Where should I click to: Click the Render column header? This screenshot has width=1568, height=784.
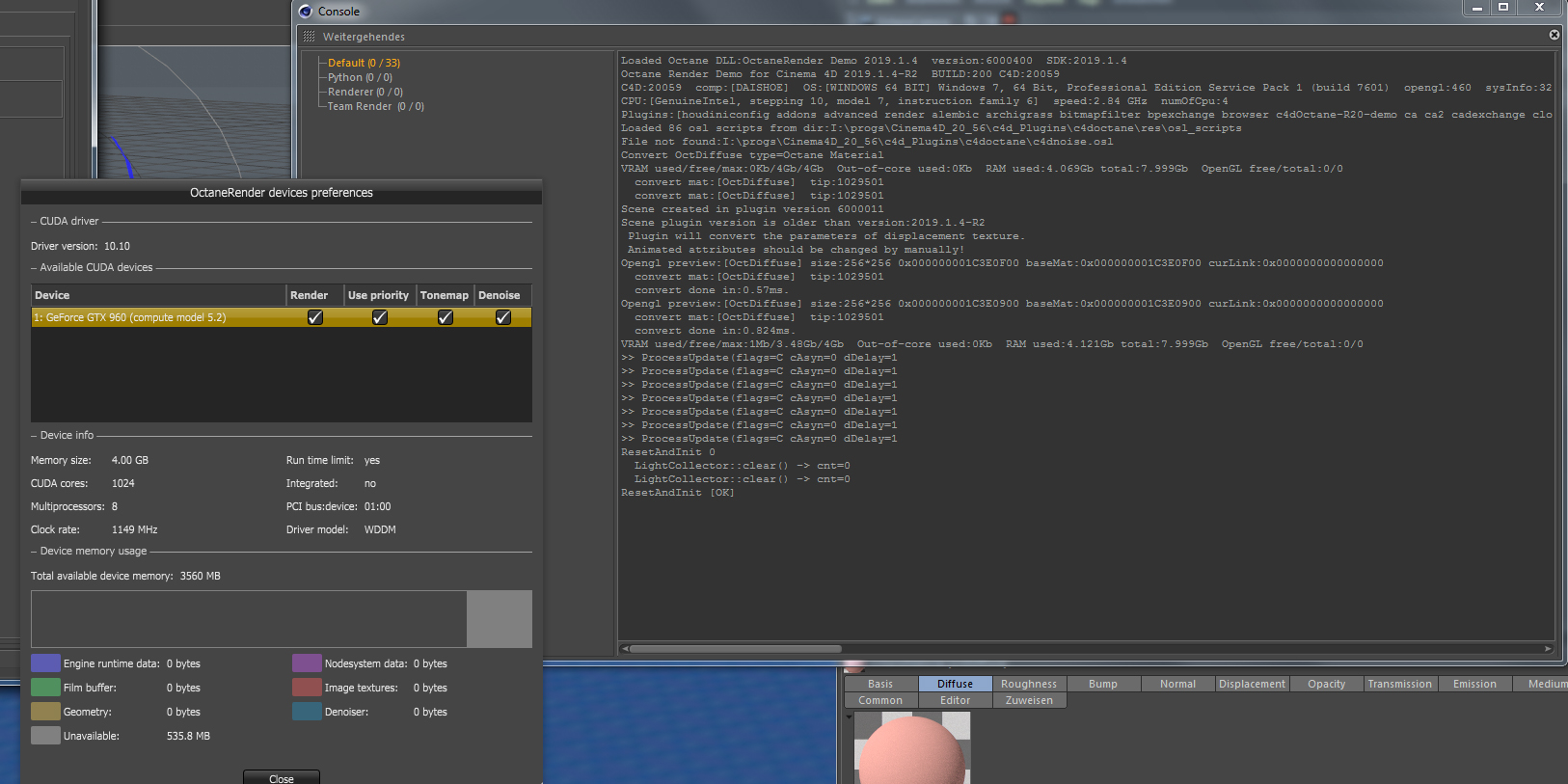coord(314,295)
